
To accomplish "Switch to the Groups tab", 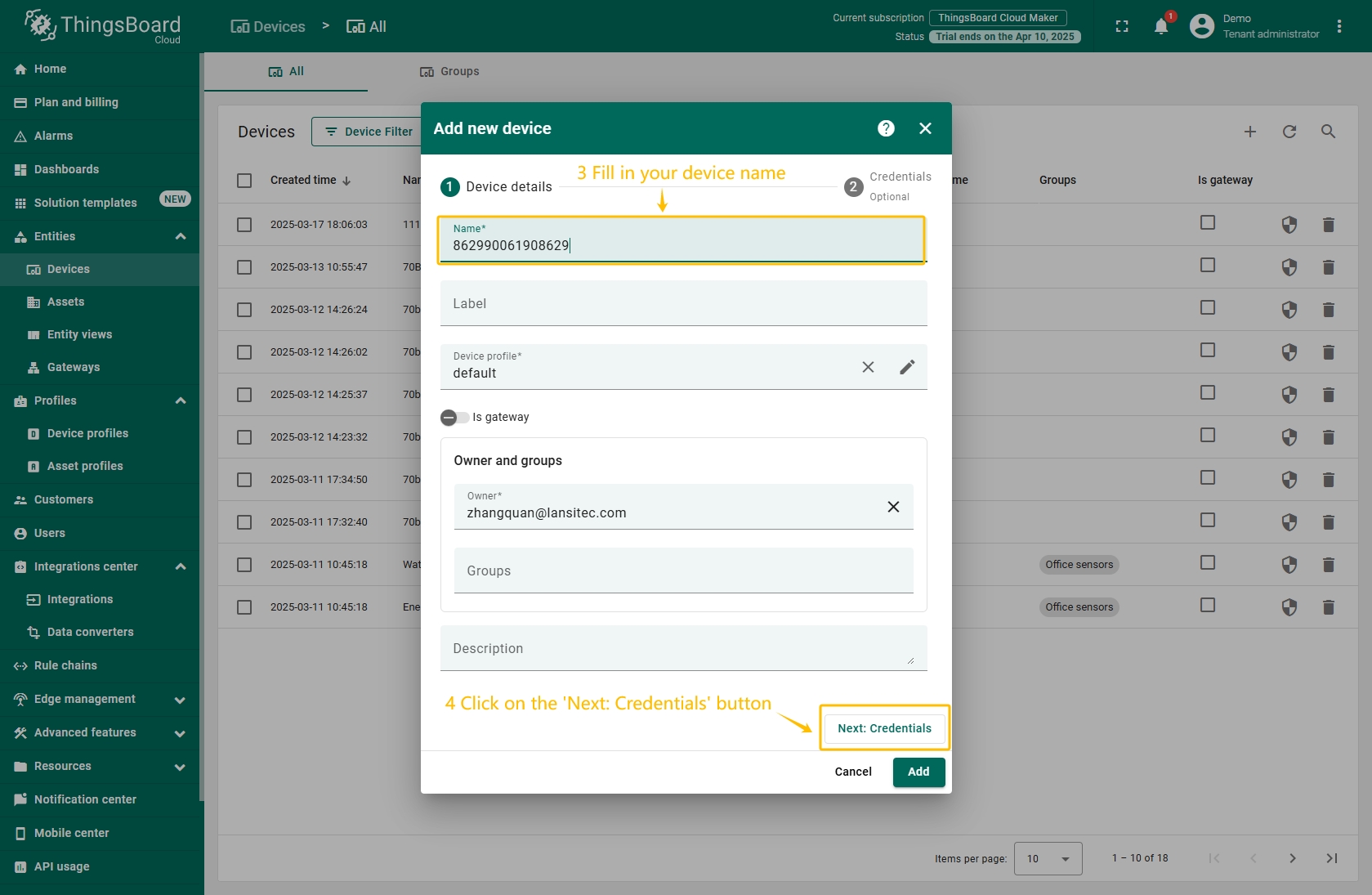I will (449, 72).
